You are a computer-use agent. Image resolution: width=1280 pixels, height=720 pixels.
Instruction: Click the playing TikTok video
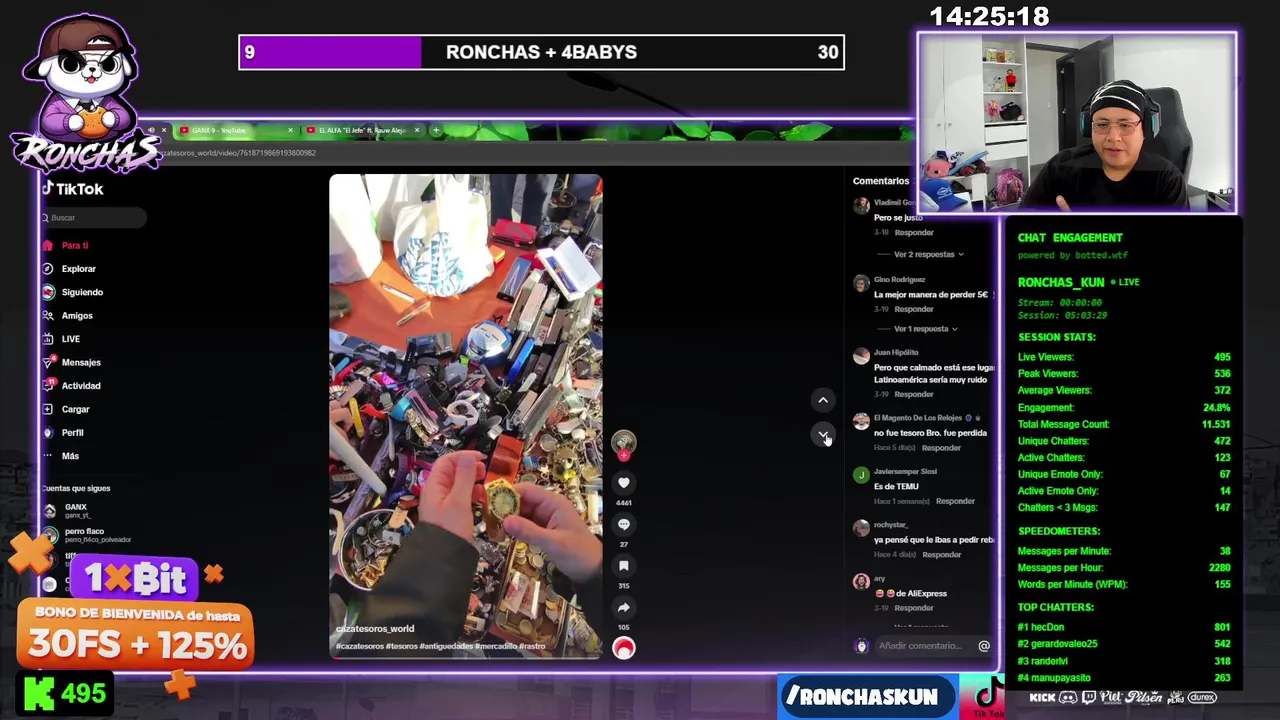(466, 416)
